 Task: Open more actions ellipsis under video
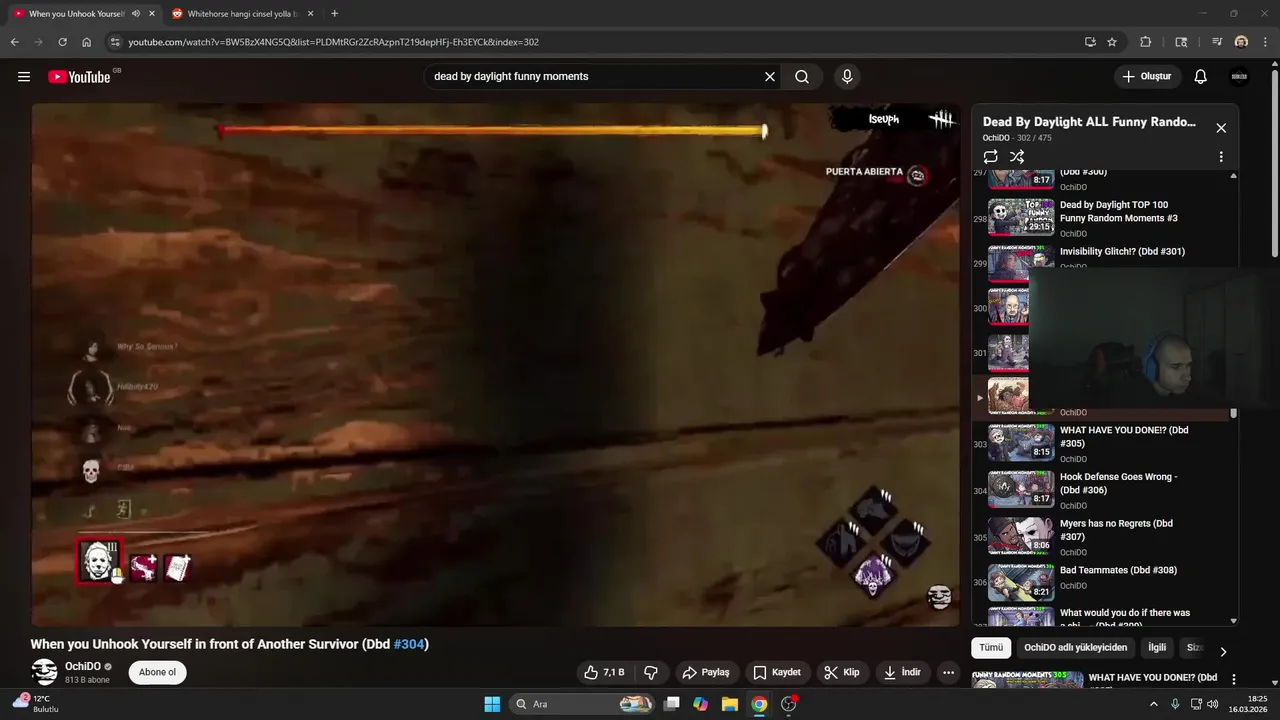[x=948, y=672]
